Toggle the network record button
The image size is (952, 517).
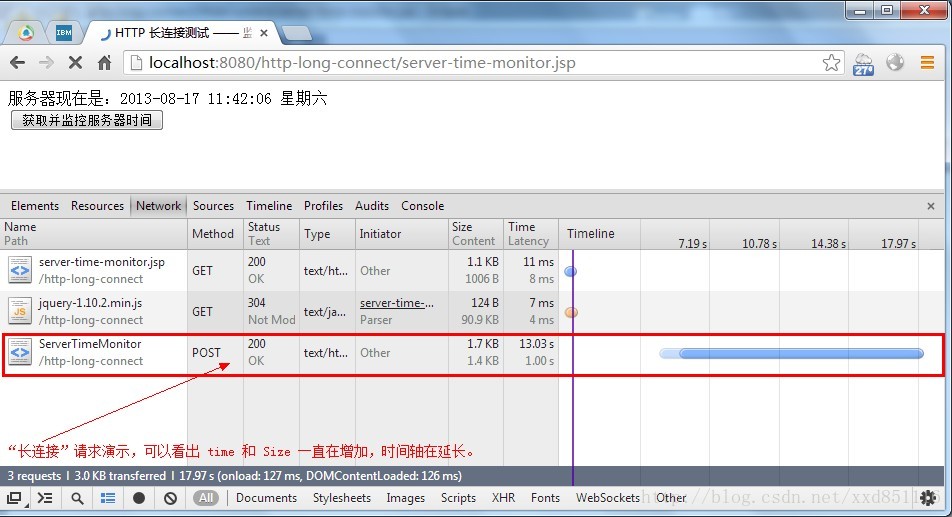(139, 498)
